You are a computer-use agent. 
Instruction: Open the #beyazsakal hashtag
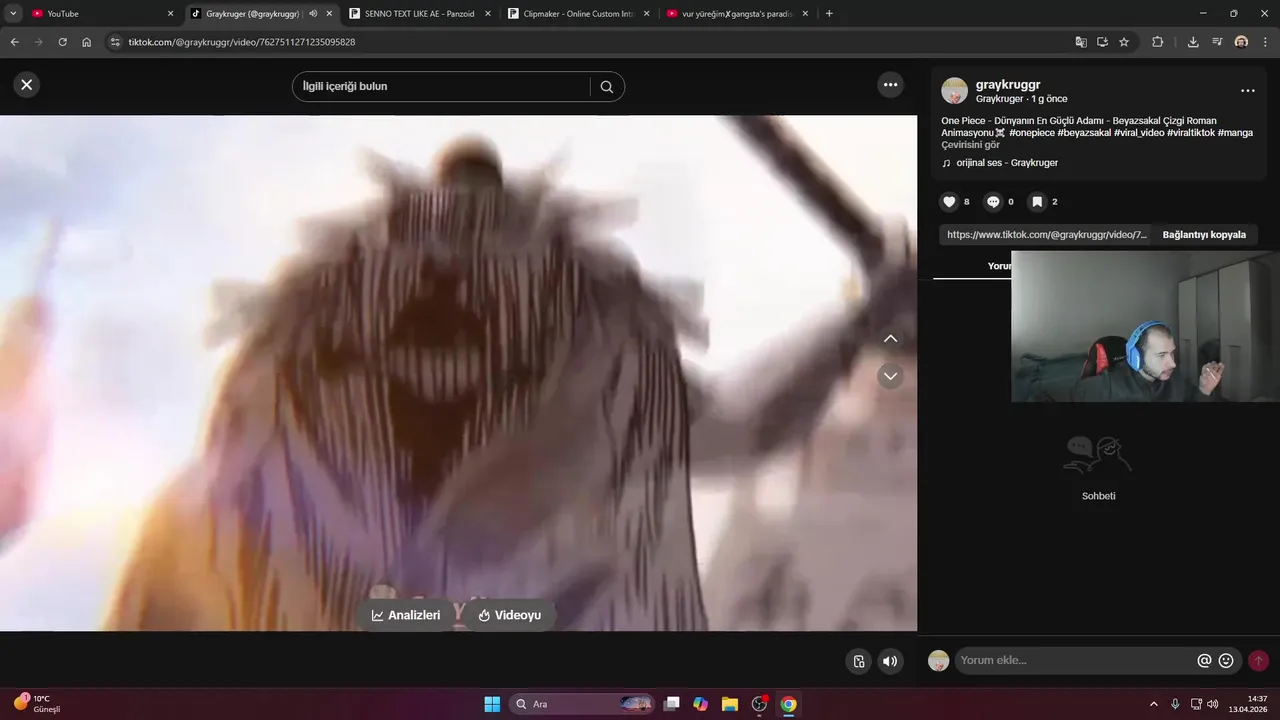pyautogui.click(x=1084, y=133)
